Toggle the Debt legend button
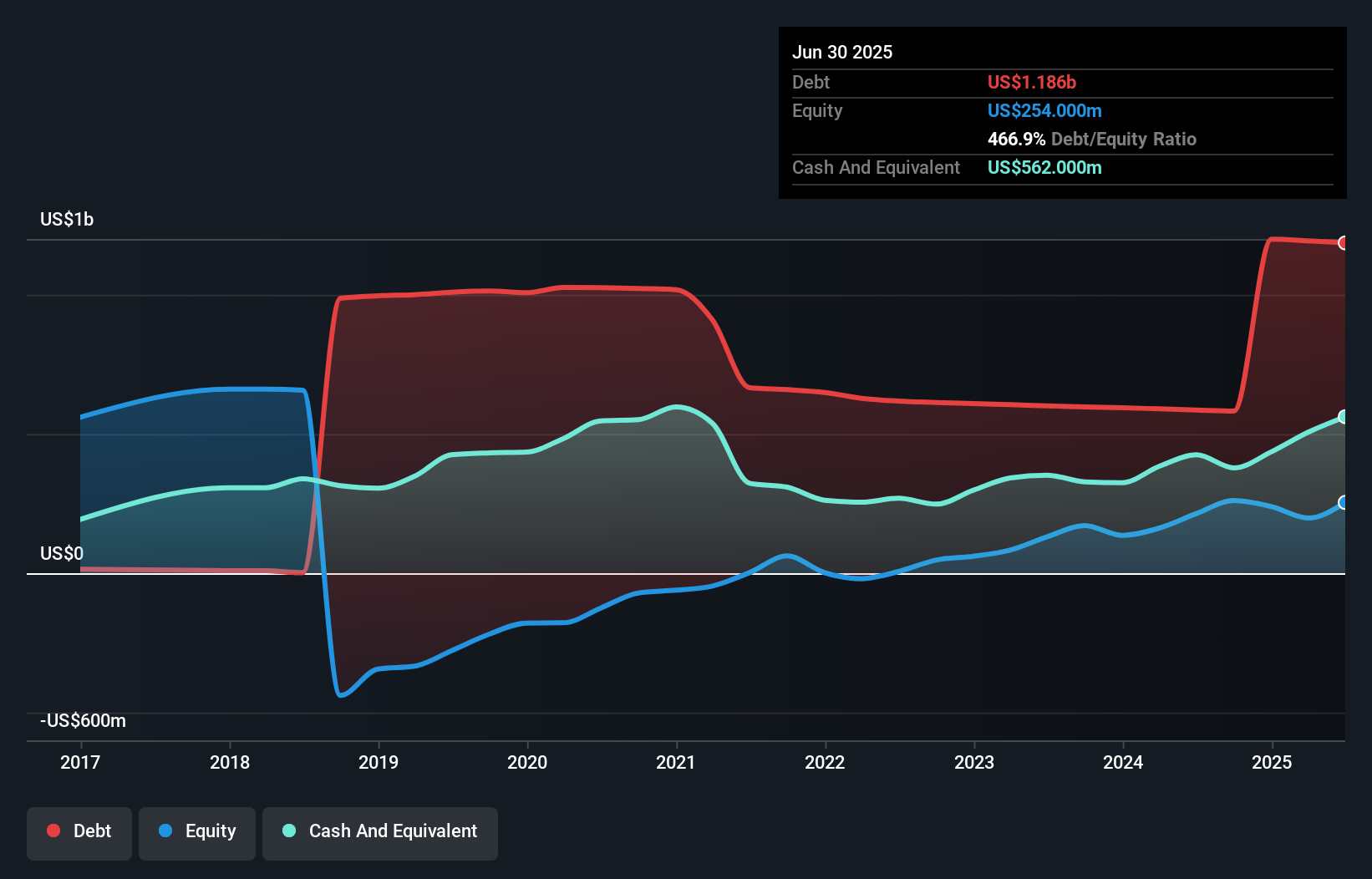 pyautogui.click(x=79, y=833)
